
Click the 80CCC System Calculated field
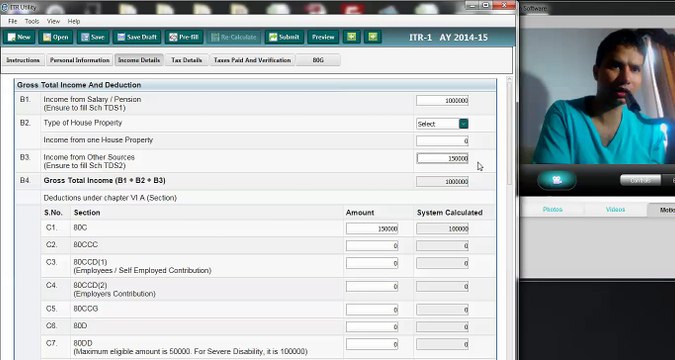(x=442, y=246)
